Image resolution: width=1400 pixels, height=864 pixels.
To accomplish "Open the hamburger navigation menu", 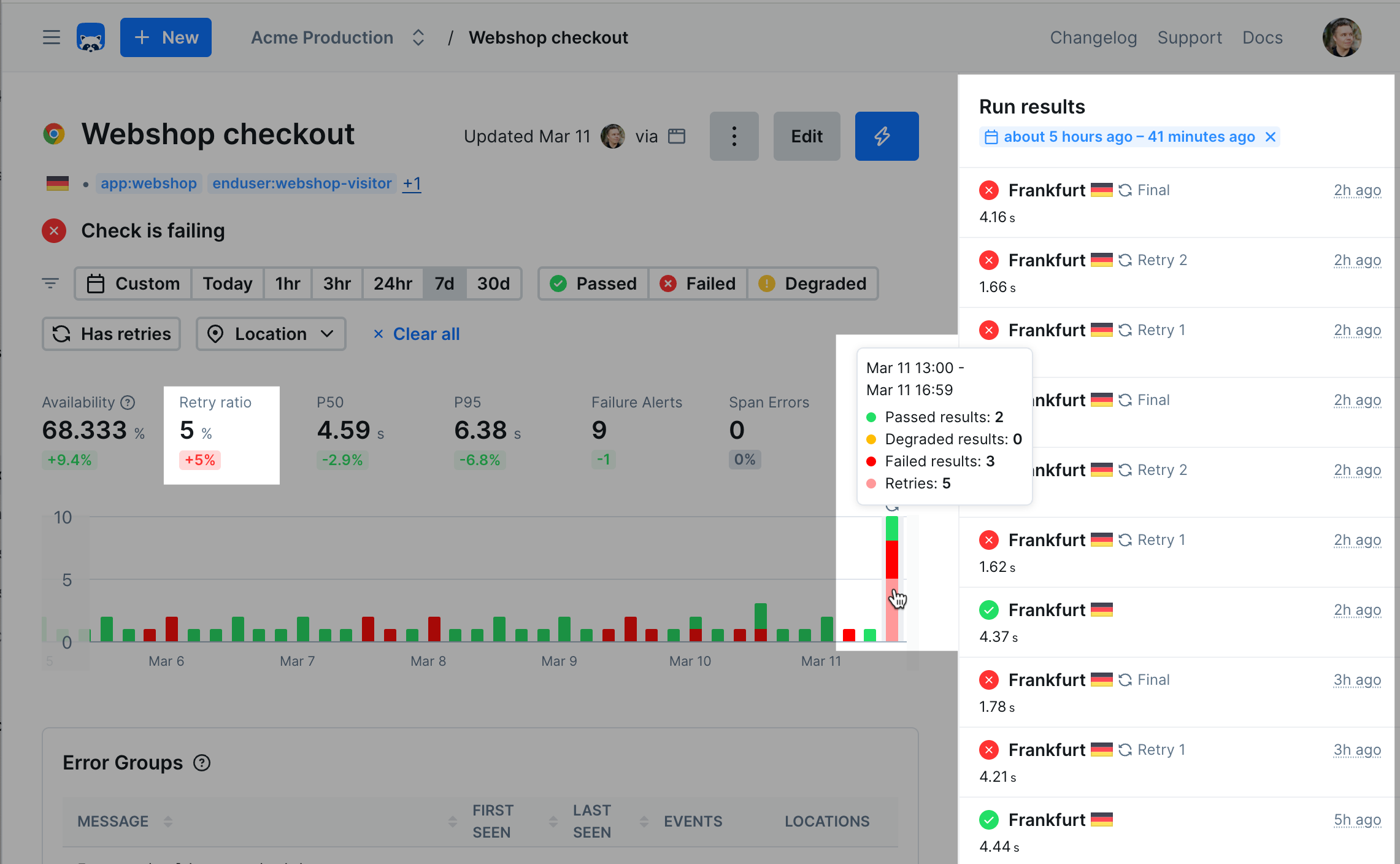I will pyautogui.click(x=52, y=37).
